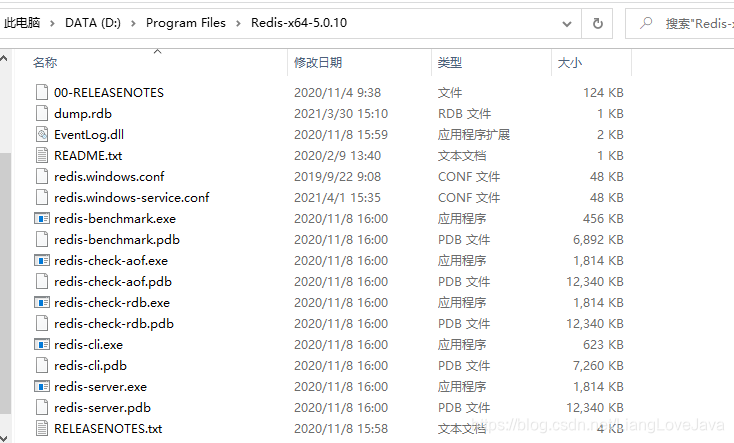Click the search magnifier icon
734x443 pixels.
[646, 22]
